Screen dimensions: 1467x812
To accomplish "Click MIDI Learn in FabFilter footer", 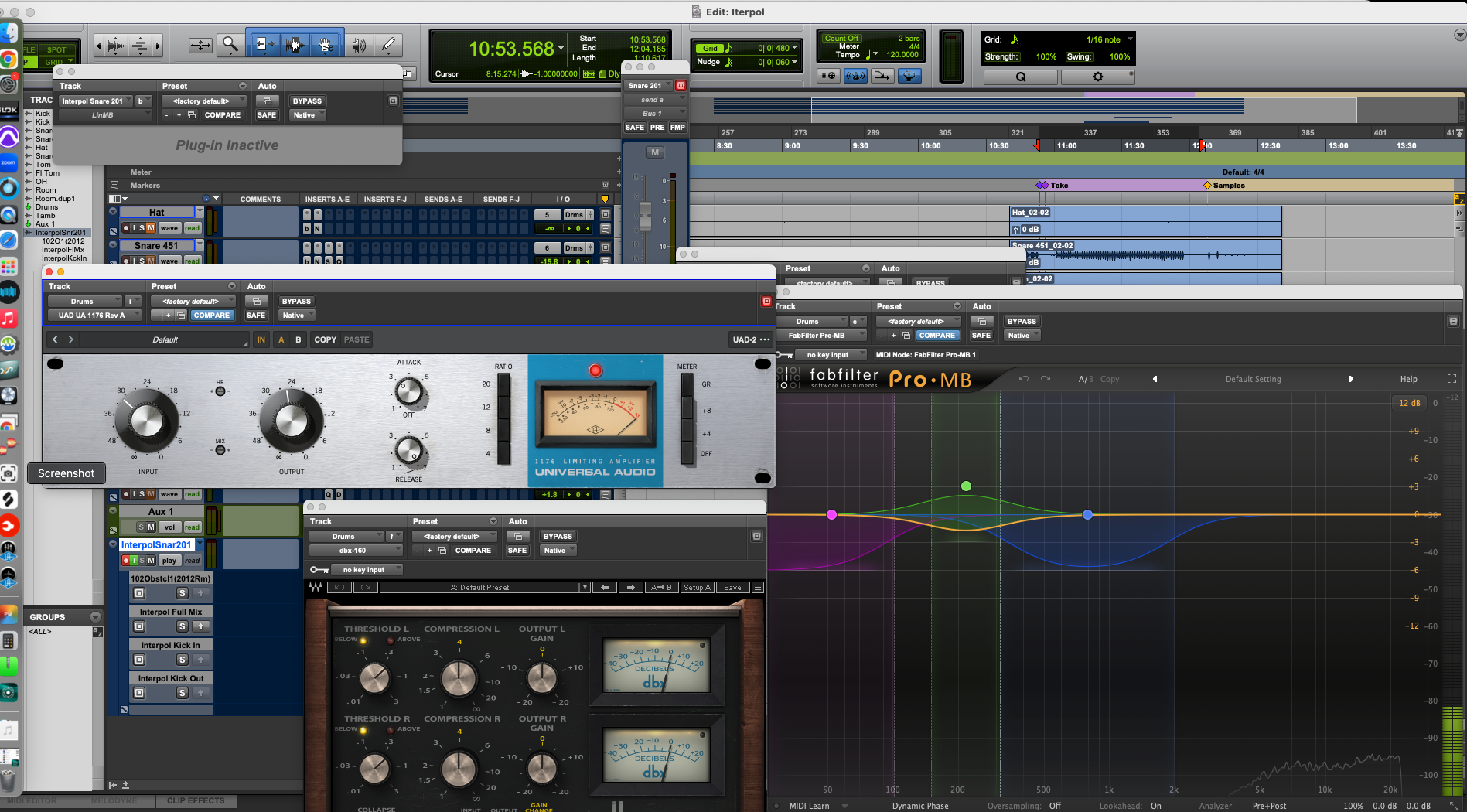I will 809,806.
